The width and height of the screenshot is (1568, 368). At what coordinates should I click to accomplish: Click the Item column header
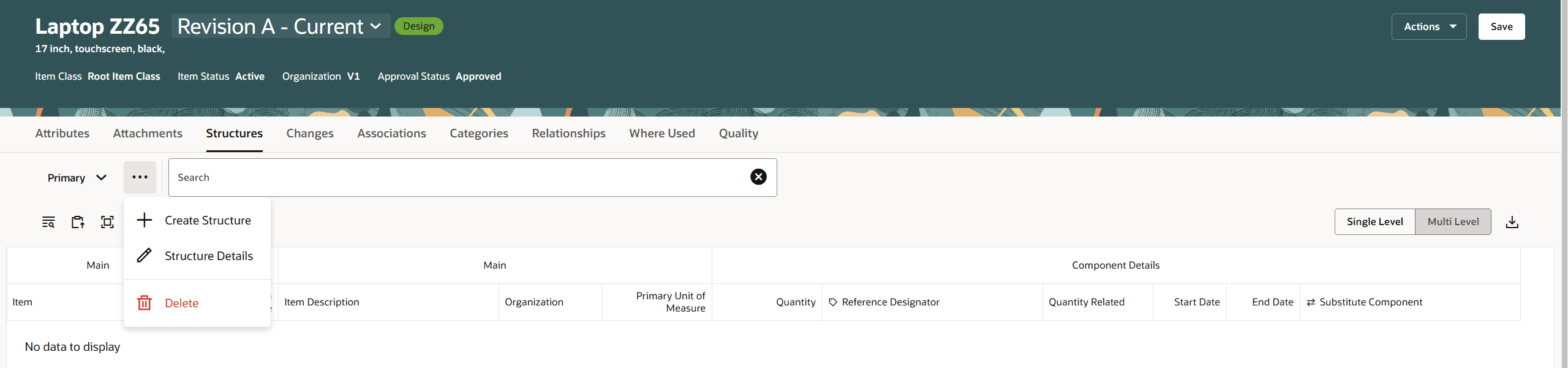[x=23, y=302]
